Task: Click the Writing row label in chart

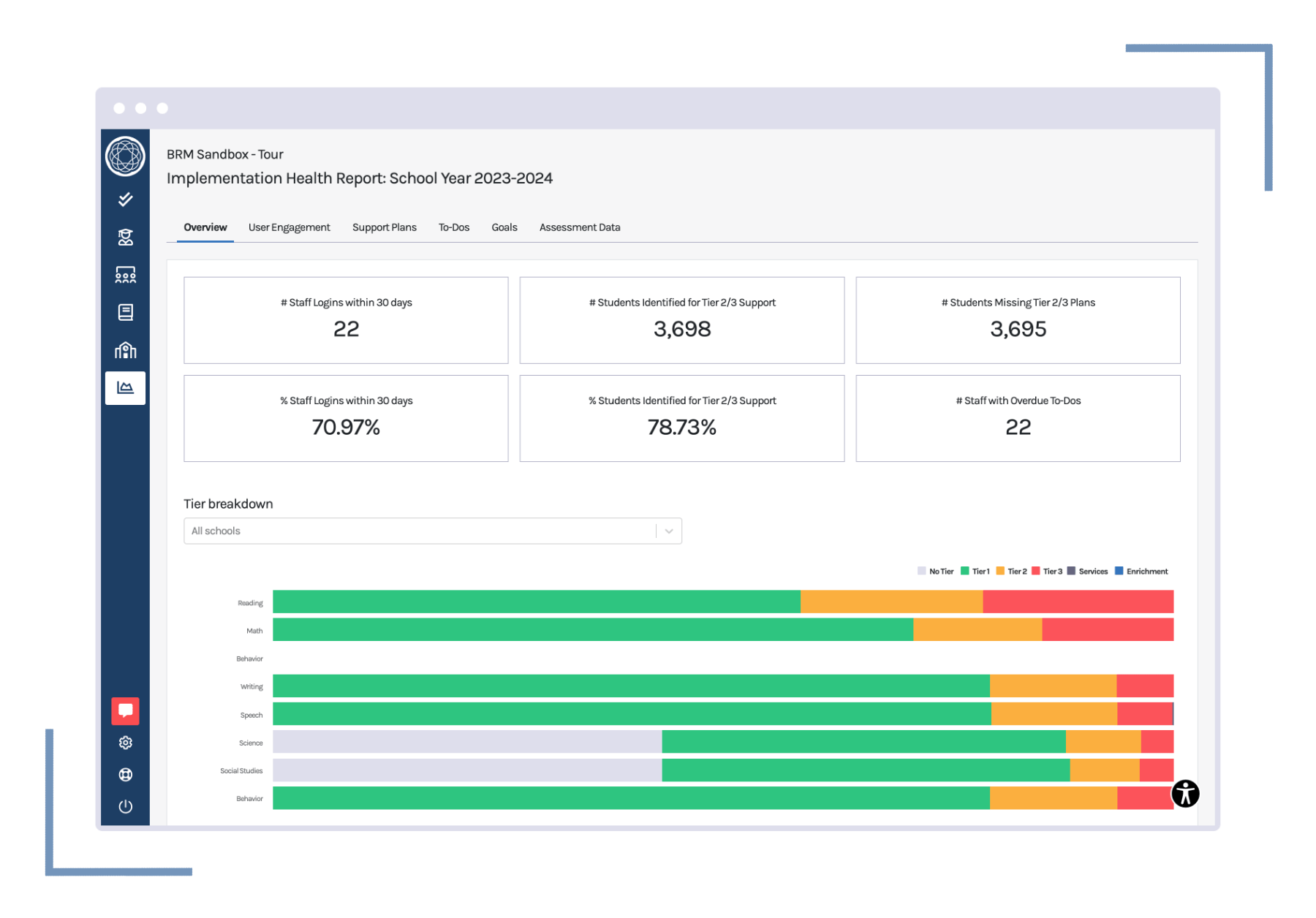Action: tap(252, 687)
